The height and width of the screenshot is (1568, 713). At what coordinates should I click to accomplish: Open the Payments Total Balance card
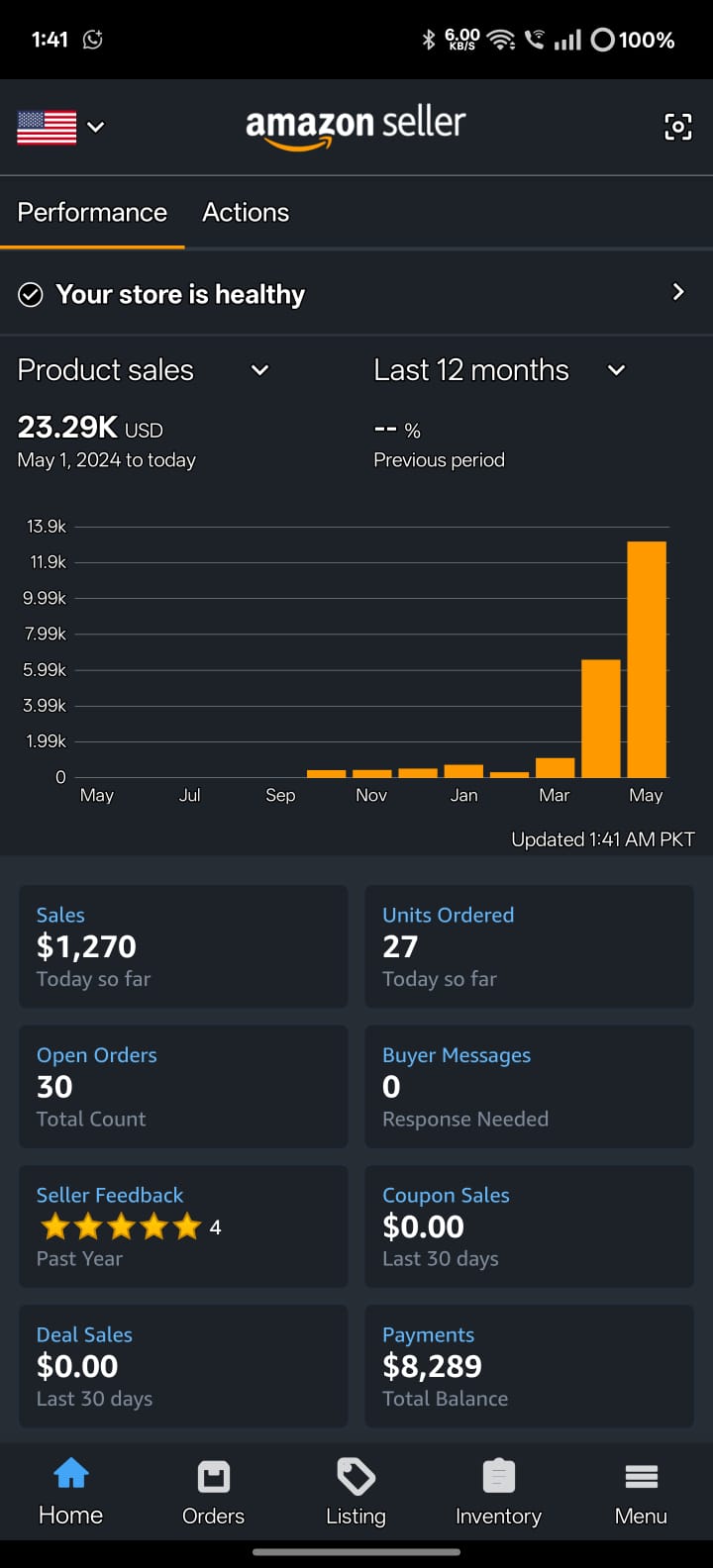point(529,1366)
